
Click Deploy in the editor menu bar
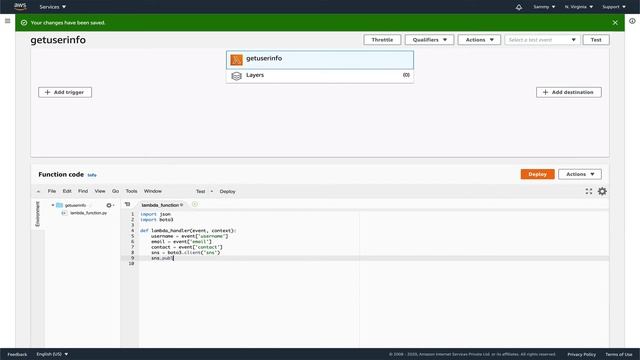click(x=227, y=191)
